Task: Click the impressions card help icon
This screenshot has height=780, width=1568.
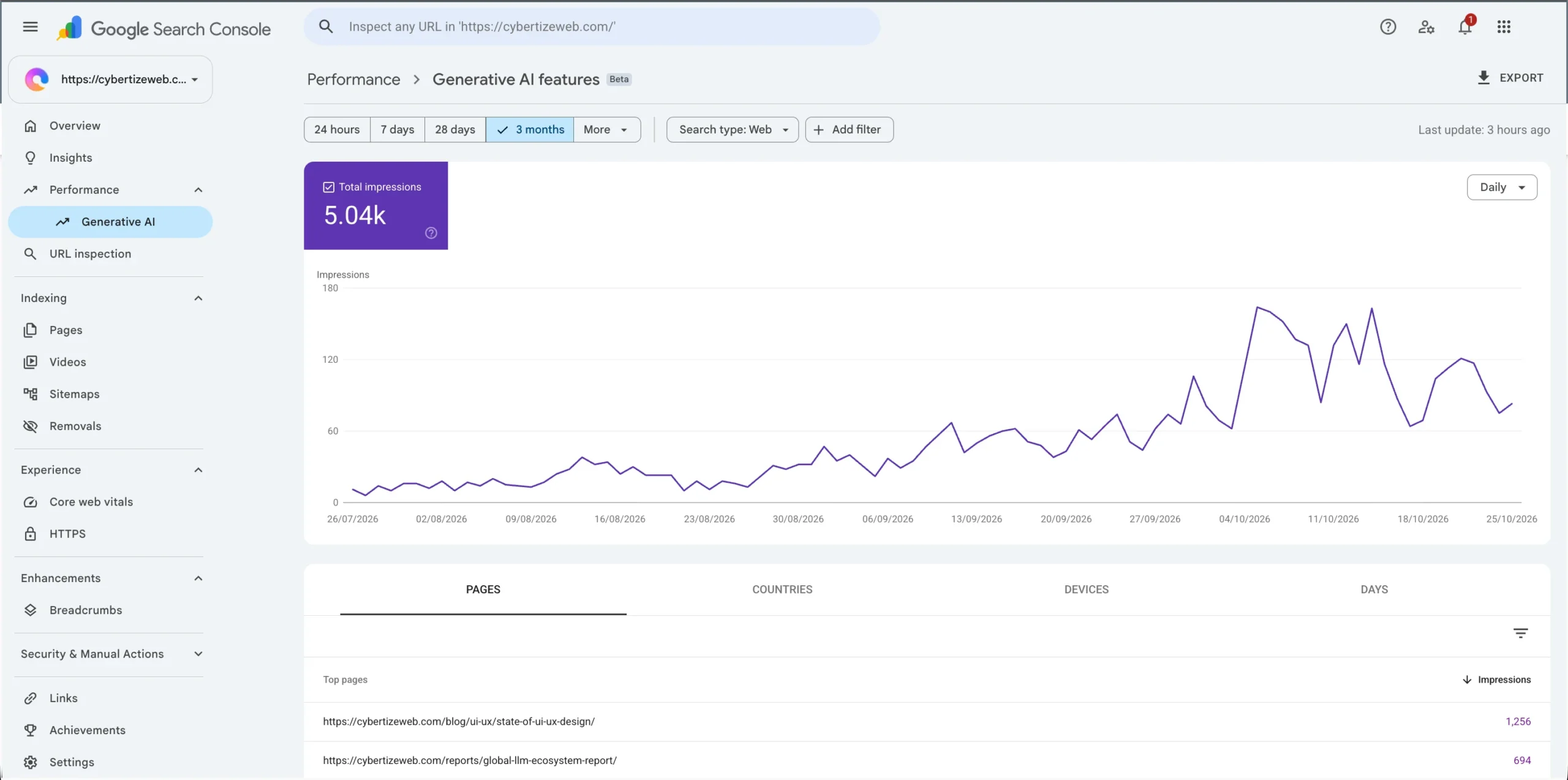Action: pos(431,233)
